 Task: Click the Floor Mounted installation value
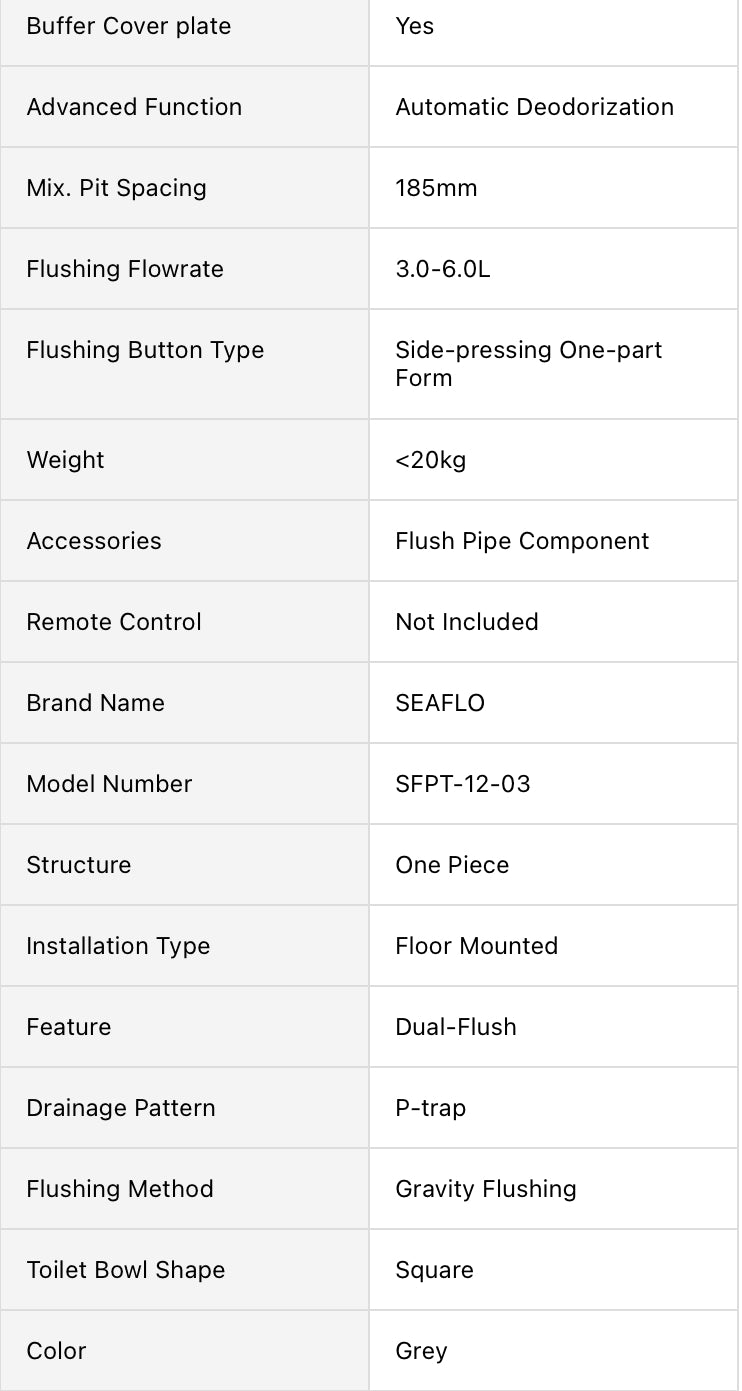pyautogui.click(x=476, y=946)
